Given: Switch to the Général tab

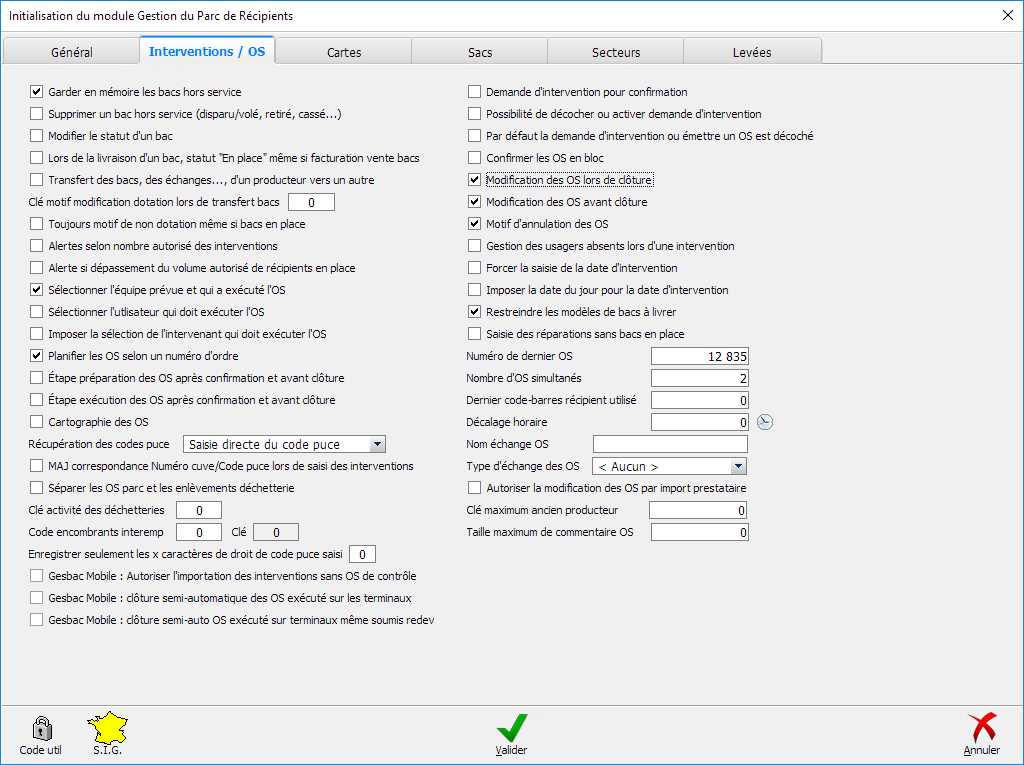Looking at the screenshot, I should (x=72, y=52).
